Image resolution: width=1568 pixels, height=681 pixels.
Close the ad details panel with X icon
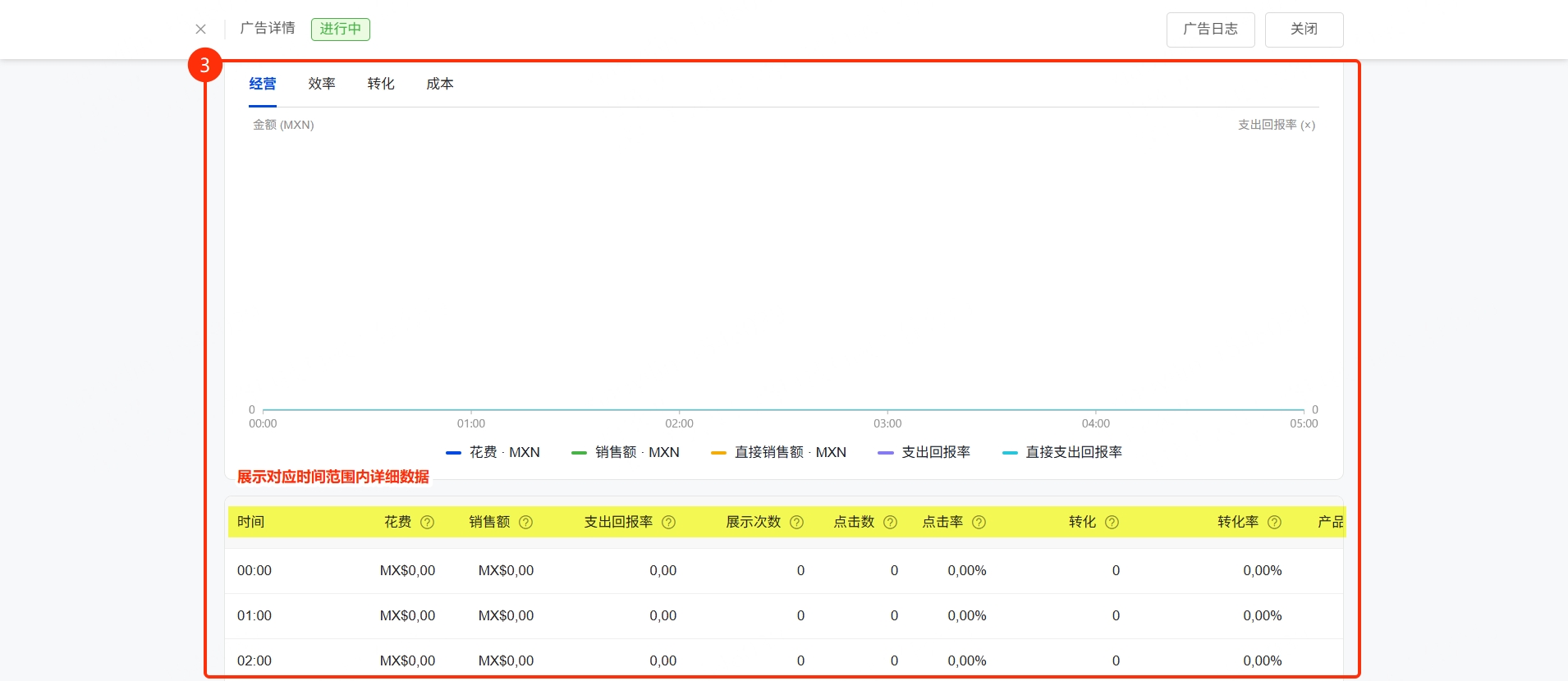(200, 29)
